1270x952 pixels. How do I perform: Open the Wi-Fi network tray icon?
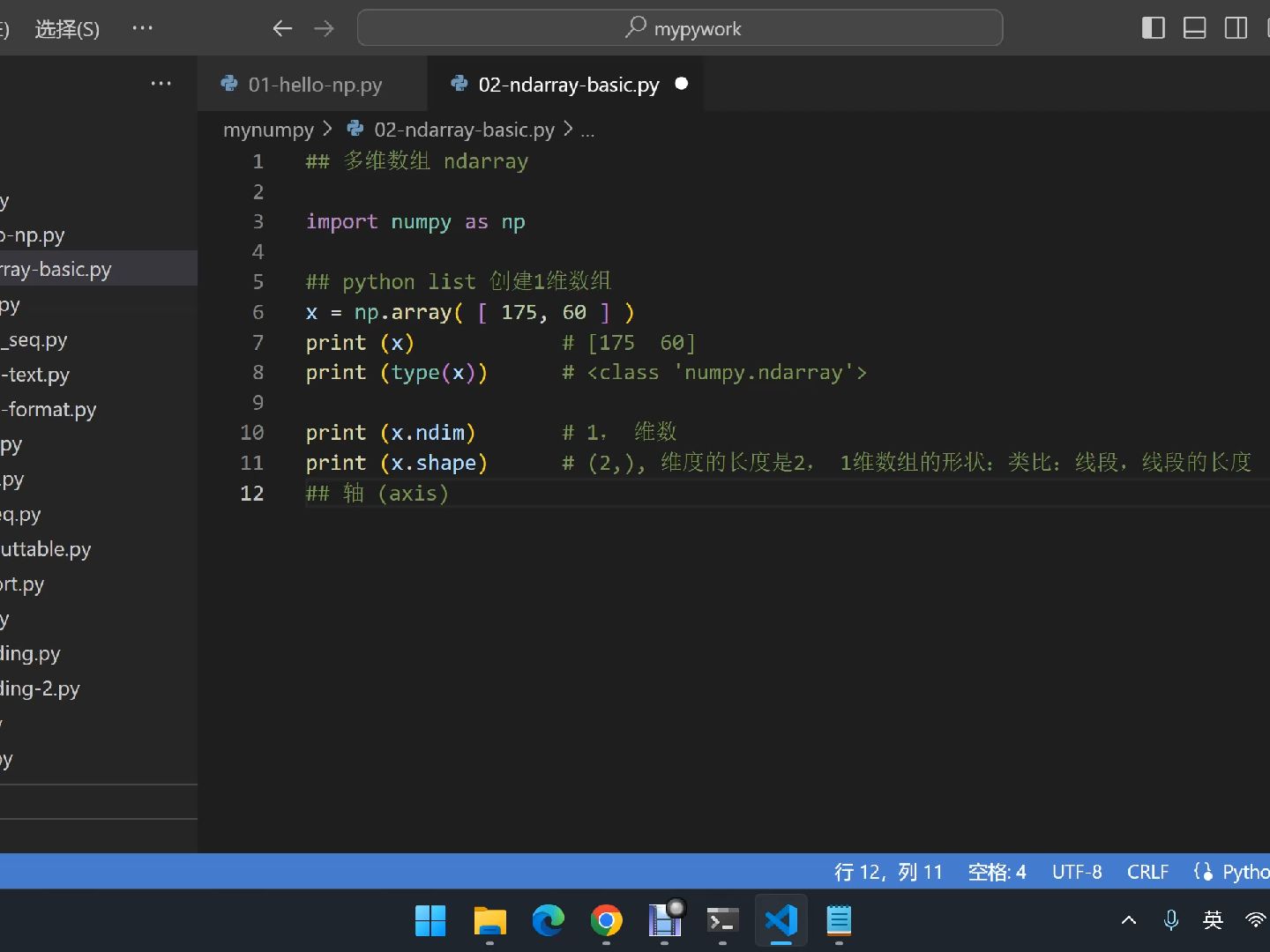pos(1256,920)
